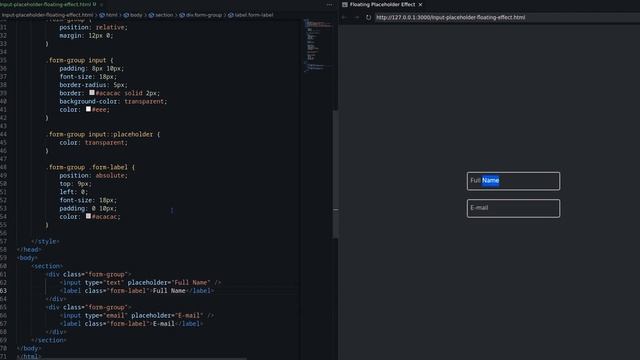Click the div.form-group breadcrumb item
Screen dimensions: 640x360
(x=201, y=15)
